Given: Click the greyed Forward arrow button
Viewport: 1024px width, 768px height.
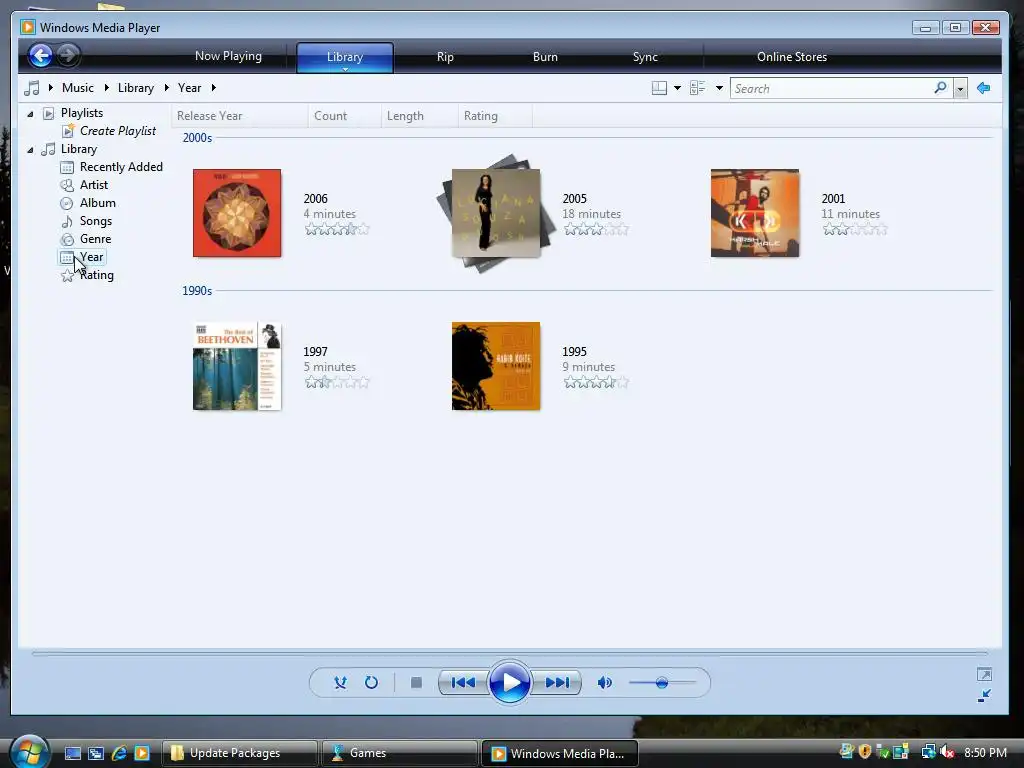Looking at the screenshot, I should coord(68,56).
